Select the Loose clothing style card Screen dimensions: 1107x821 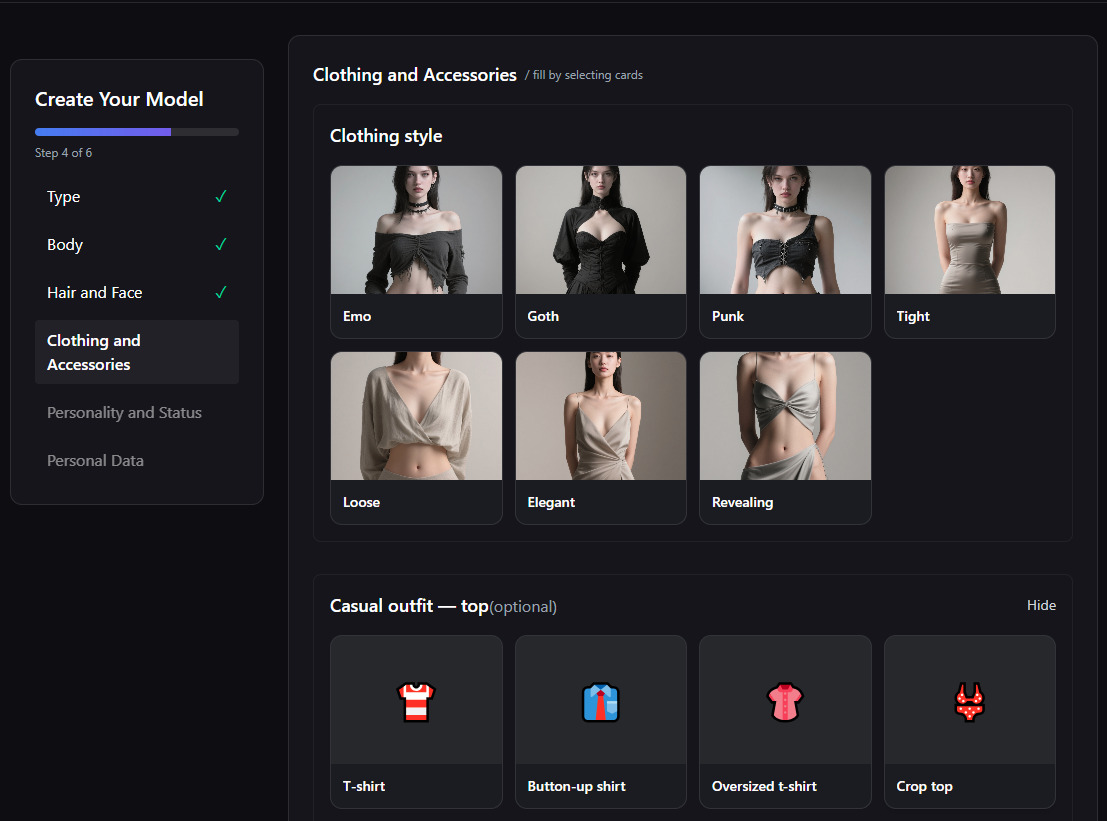click(416, 436)
